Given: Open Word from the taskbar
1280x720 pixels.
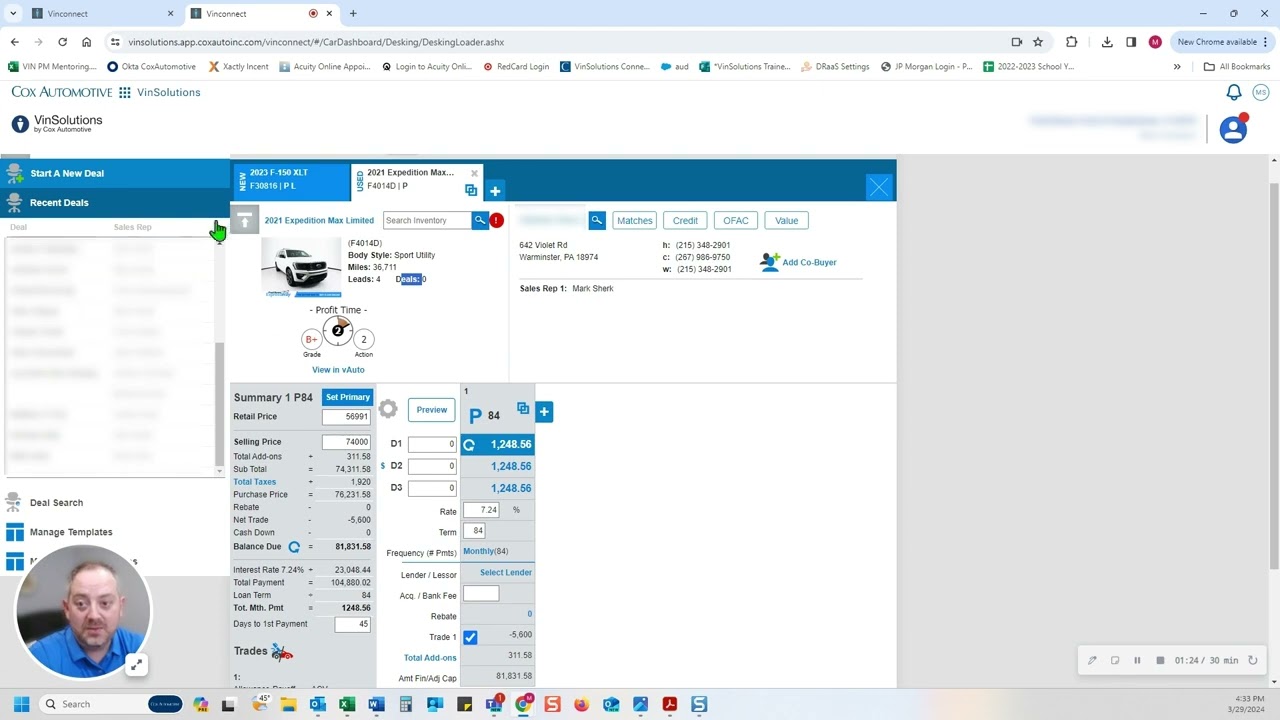Looking at the screenshot, I should point(376,704).
